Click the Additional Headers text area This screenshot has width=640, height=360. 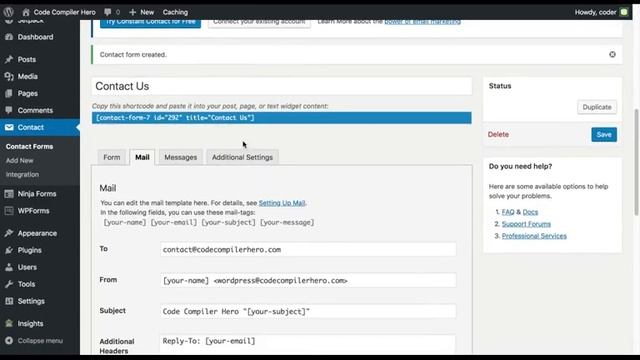pyautogui.click(x=307, y=344)
